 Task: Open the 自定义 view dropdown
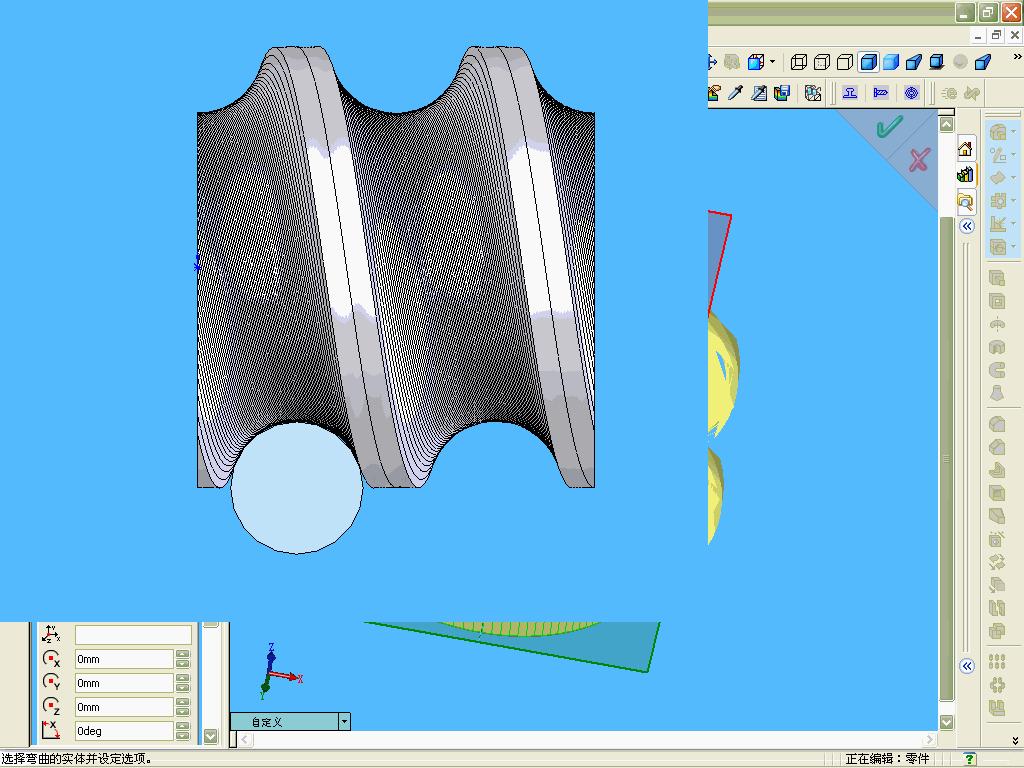pyautogui.click(x=344, y=722)
